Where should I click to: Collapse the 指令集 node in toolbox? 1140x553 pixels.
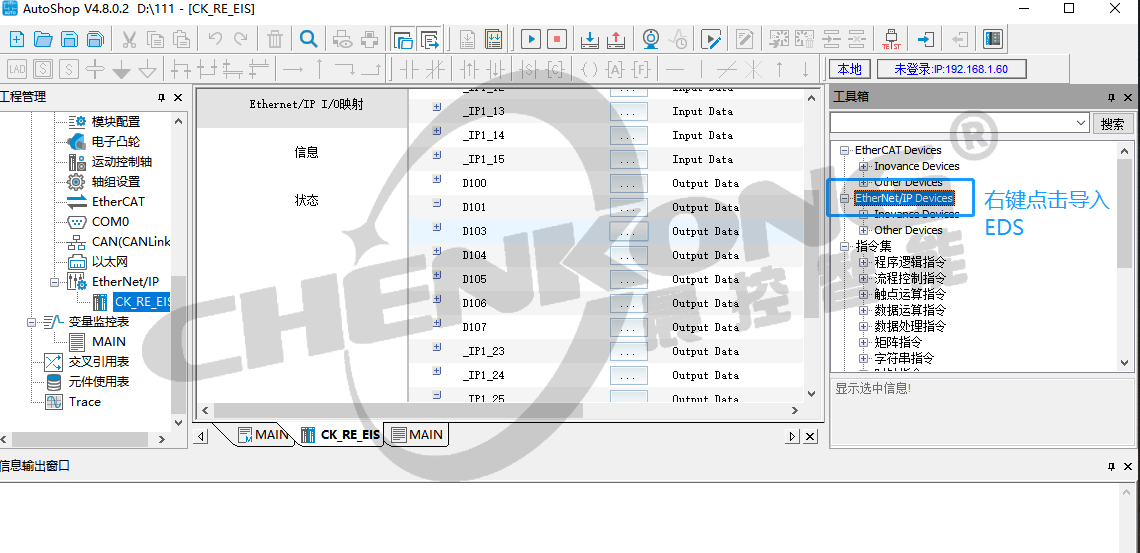[x=845, y=246]
